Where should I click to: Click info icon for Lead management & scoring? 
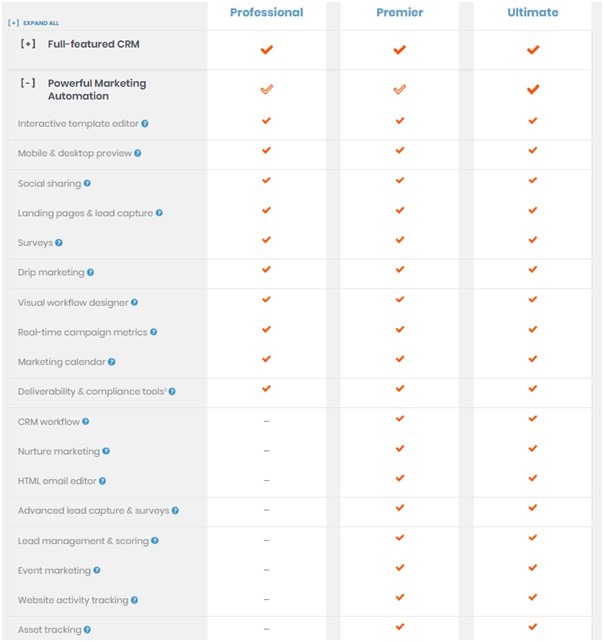(155, 540)
